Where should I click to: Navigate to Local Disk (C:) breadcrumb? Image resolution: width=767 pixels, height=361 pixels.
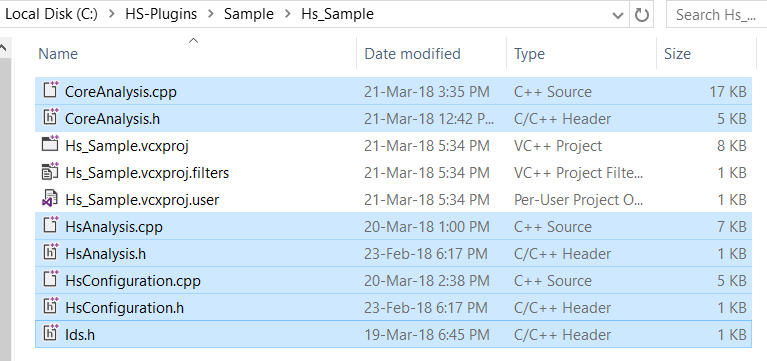pyautogui.click(x=51, y=14)
